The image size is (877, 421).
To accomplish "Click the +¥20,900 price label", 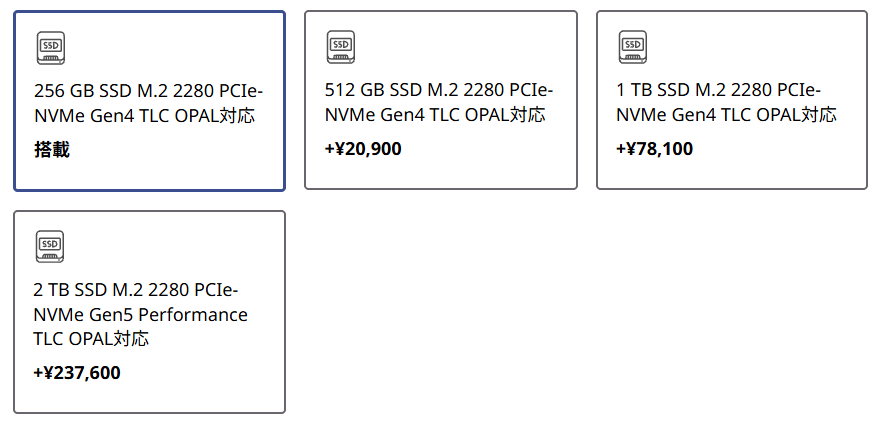I will pyautogui.click(x=364, y=150).
